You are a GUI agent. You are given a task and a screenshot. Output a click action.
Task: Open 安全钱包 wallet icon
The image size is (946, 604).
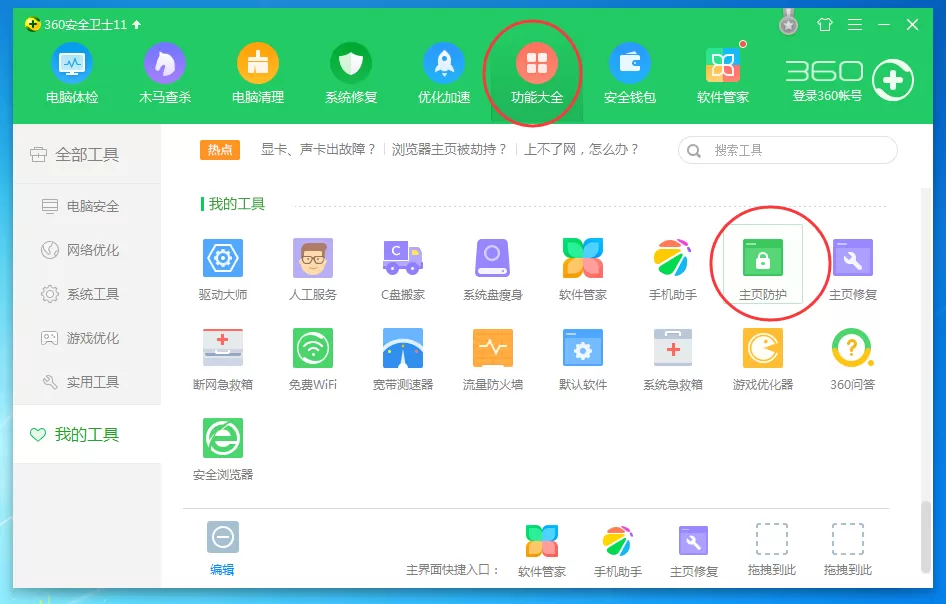630,63
